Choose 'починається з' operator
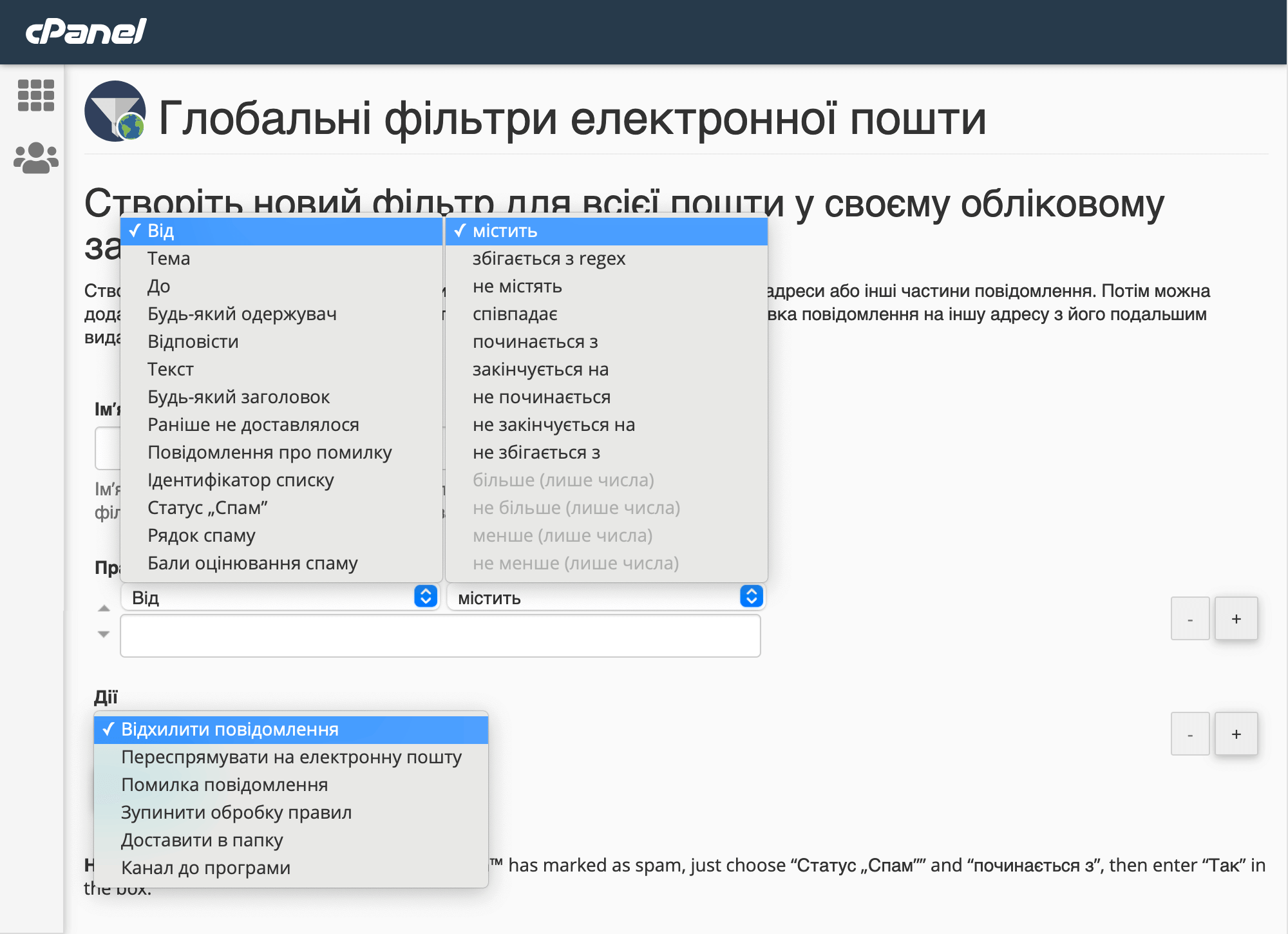 tap(607, 341)
